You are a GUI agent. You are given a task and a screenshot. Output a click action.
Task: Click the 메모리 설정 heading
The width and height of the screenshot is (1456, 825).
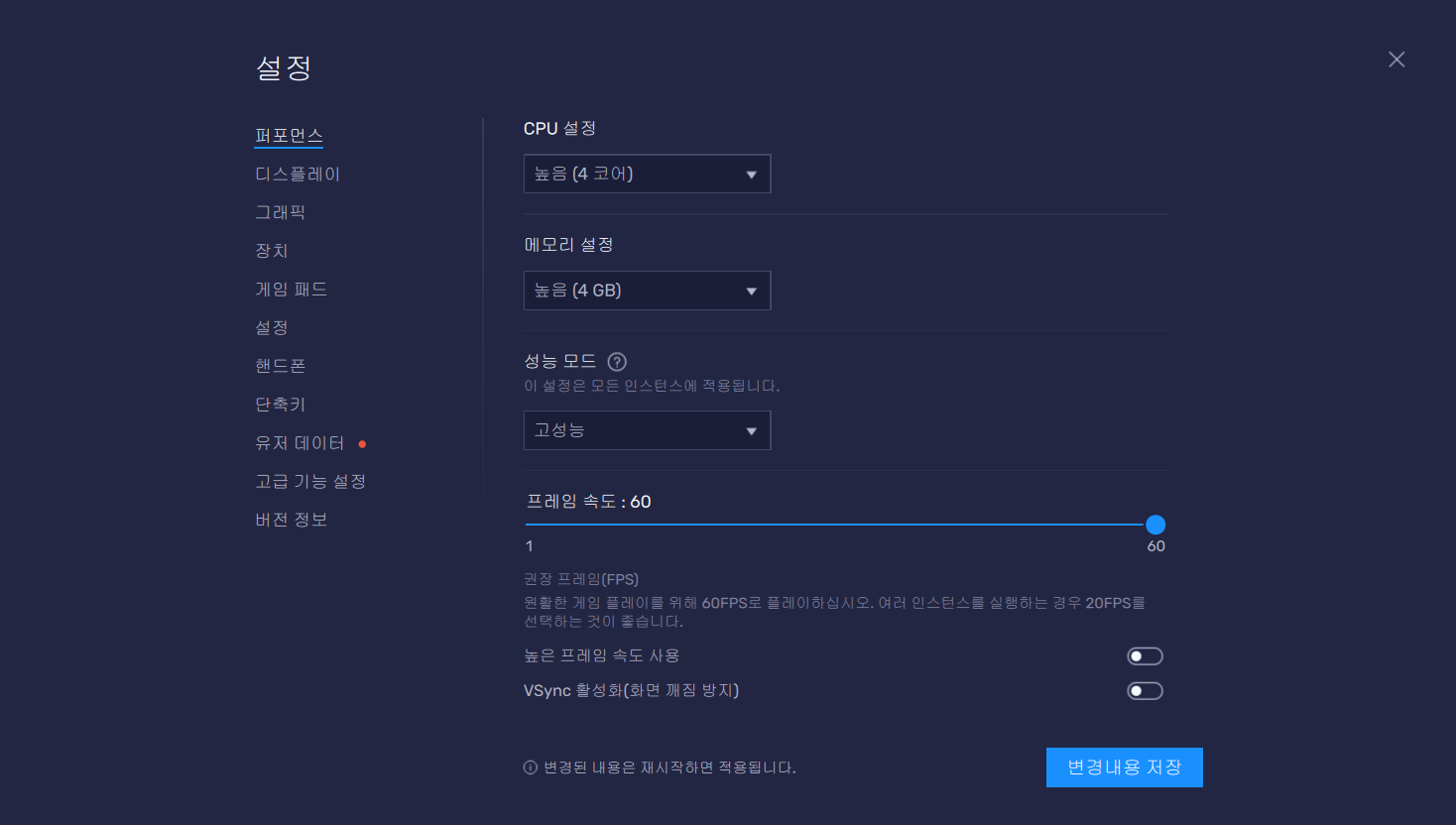tap(568, 245)
